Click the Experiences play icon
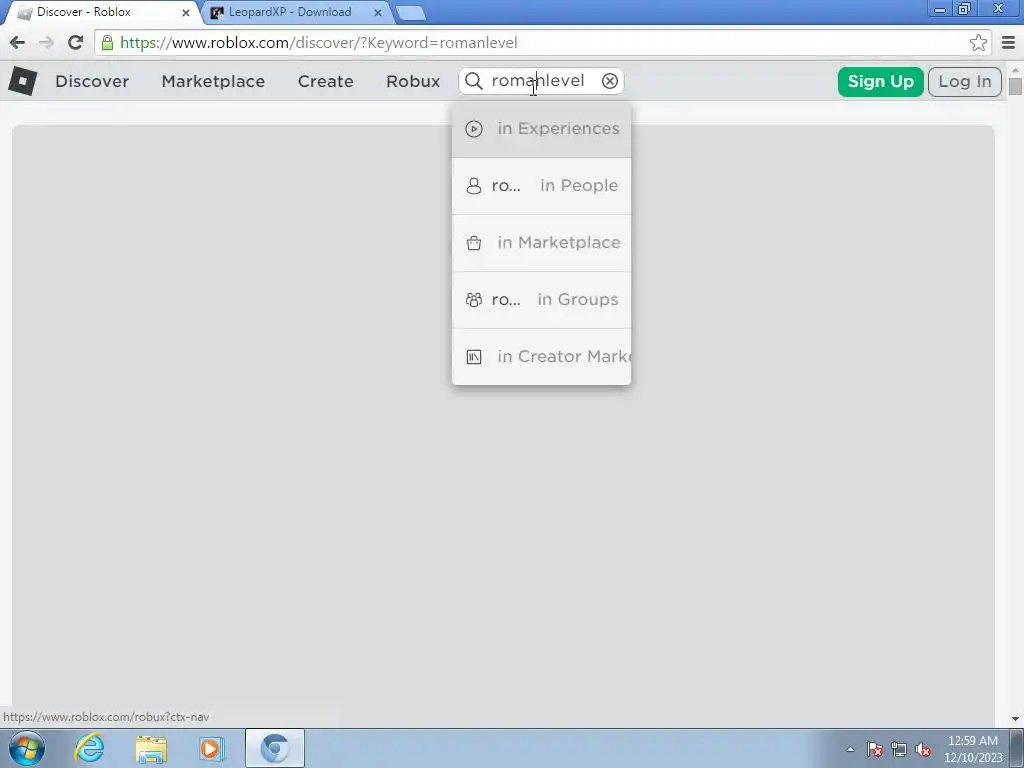The image size is (1024, 768). point(474,129)
